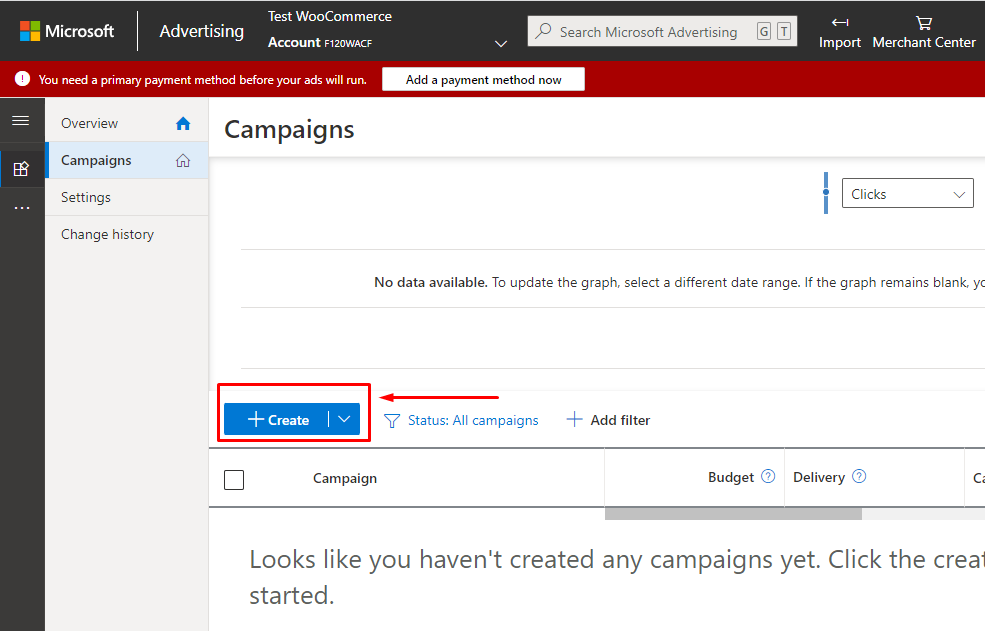Open Settings in the side menu

[x=127, y=197]
